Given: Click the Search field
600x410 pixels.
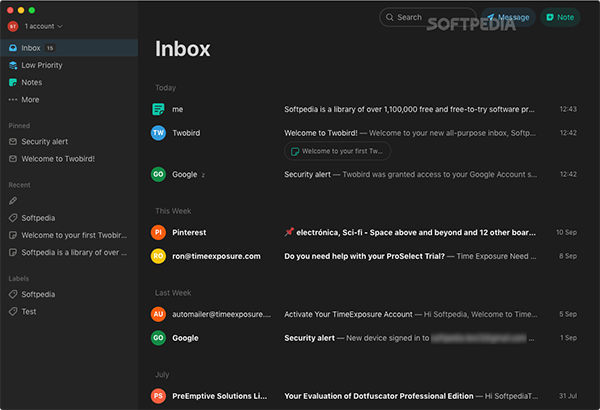Looking at the screenshot, I should click(427, 17).
